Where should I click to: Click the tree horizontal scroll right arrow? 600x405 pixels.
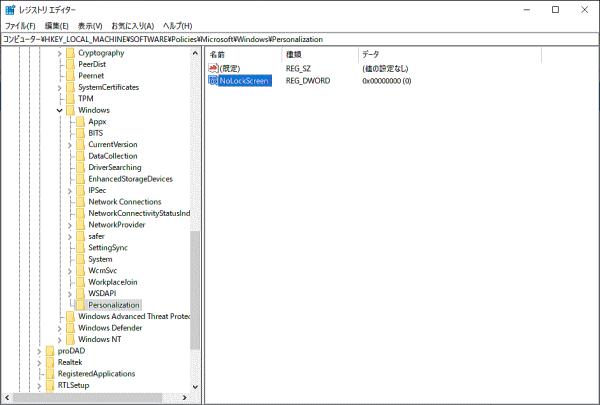point(184,398)
